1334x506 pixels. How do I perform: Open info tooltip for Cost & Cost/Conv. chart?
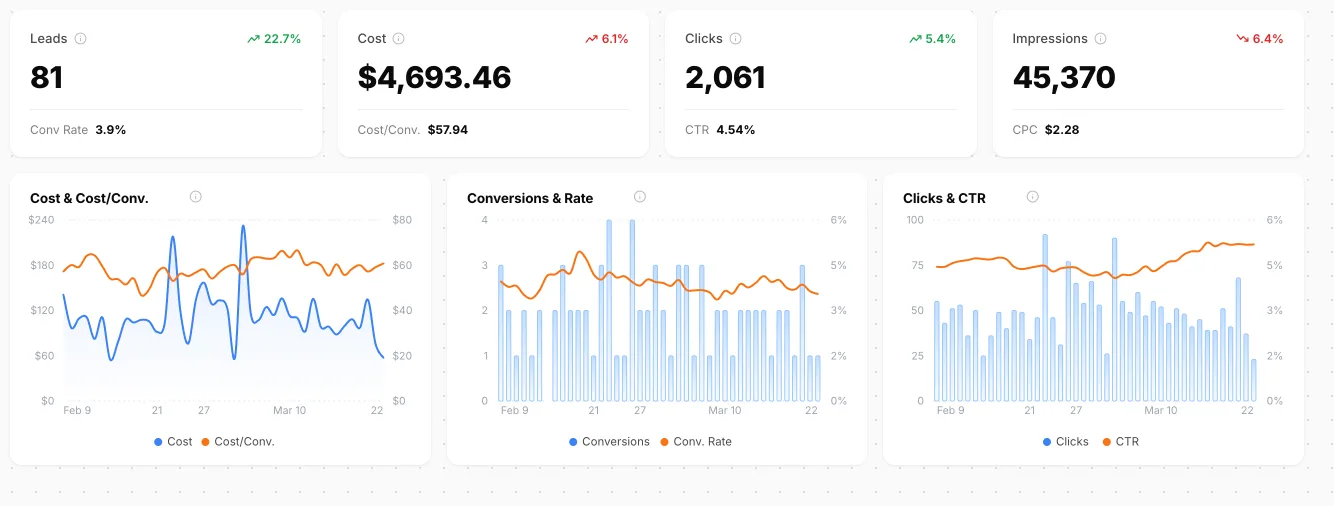click(x=196, y=197)
